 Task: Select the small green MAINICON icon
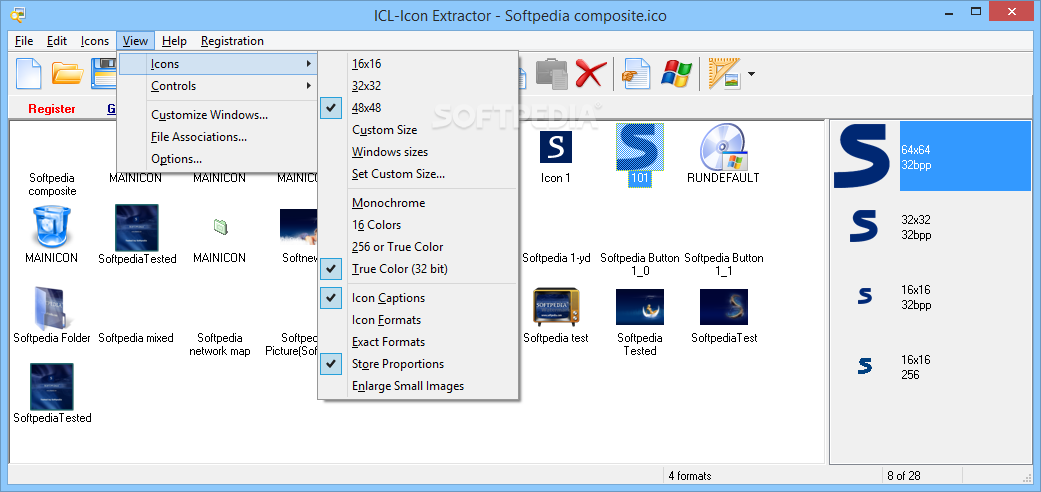[x=220, y=227]
